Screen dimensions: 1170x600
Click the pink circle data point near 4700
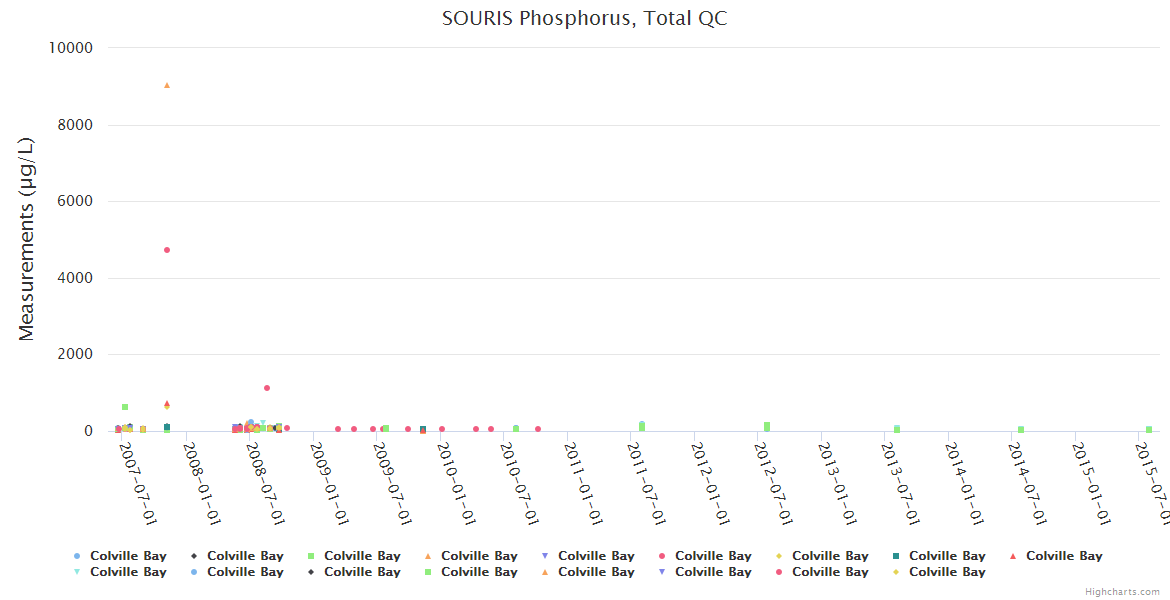click(x=167, y=250)
